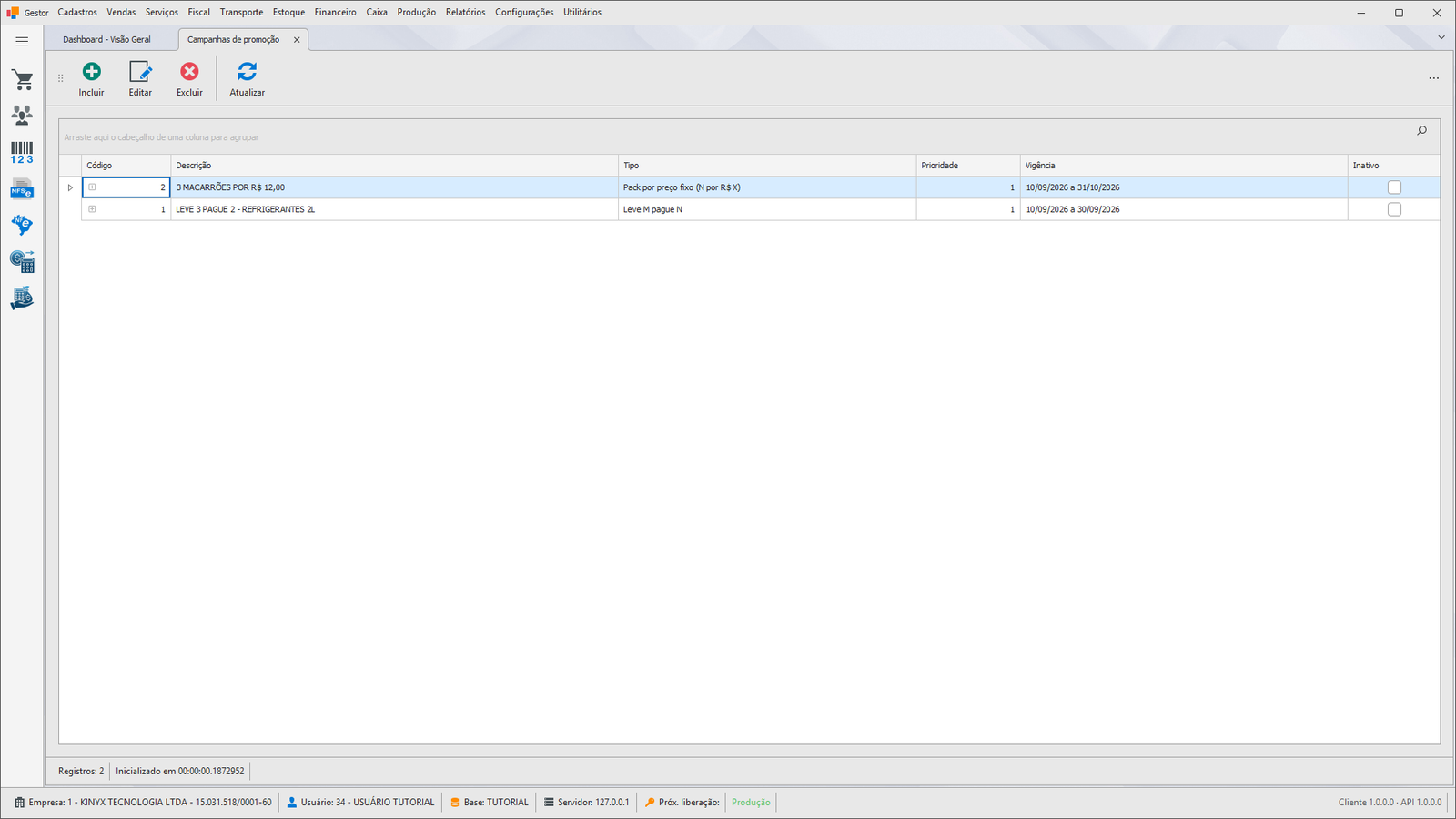
Task: Click the Incluir add button
Action: [x=91, y=79]
